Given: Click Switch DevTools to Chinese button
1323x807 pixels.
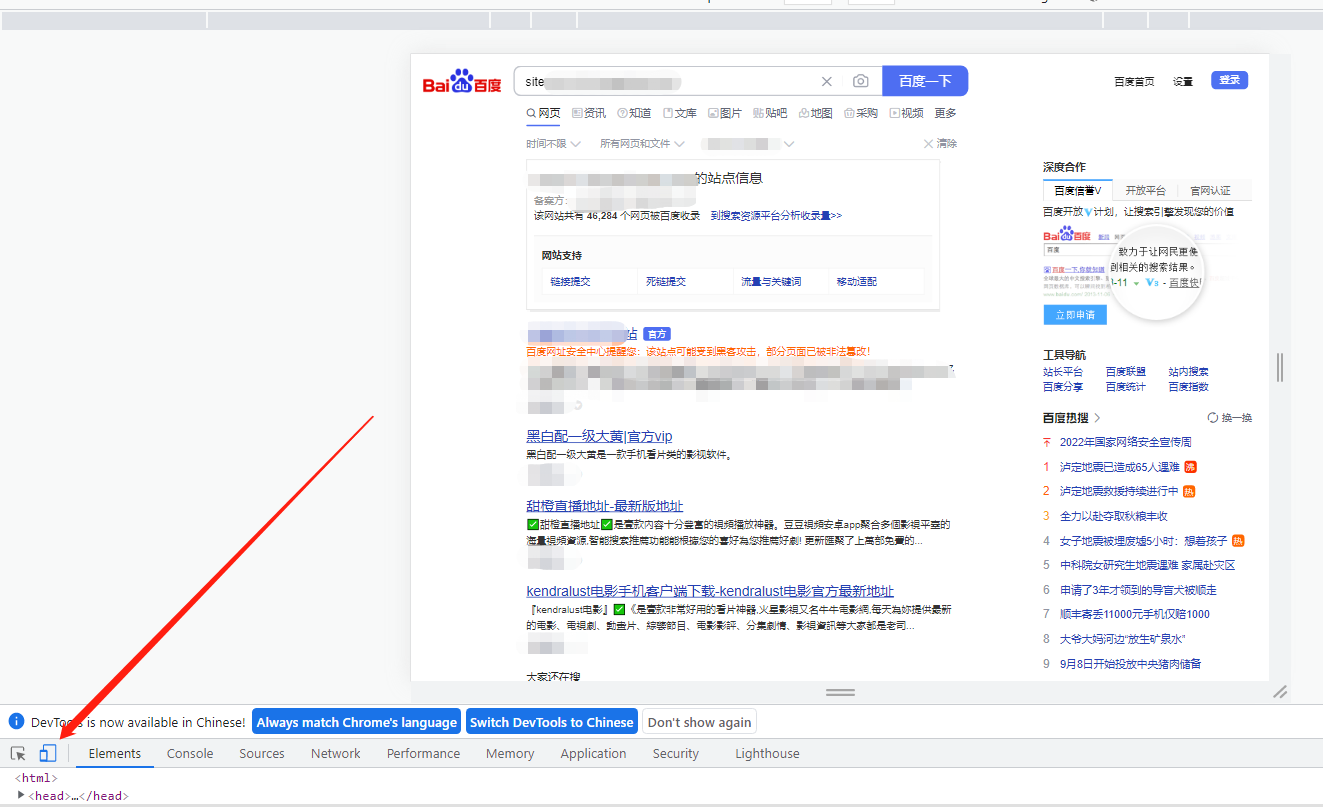Looking at the screenshot, I should (x=552, y=722).
